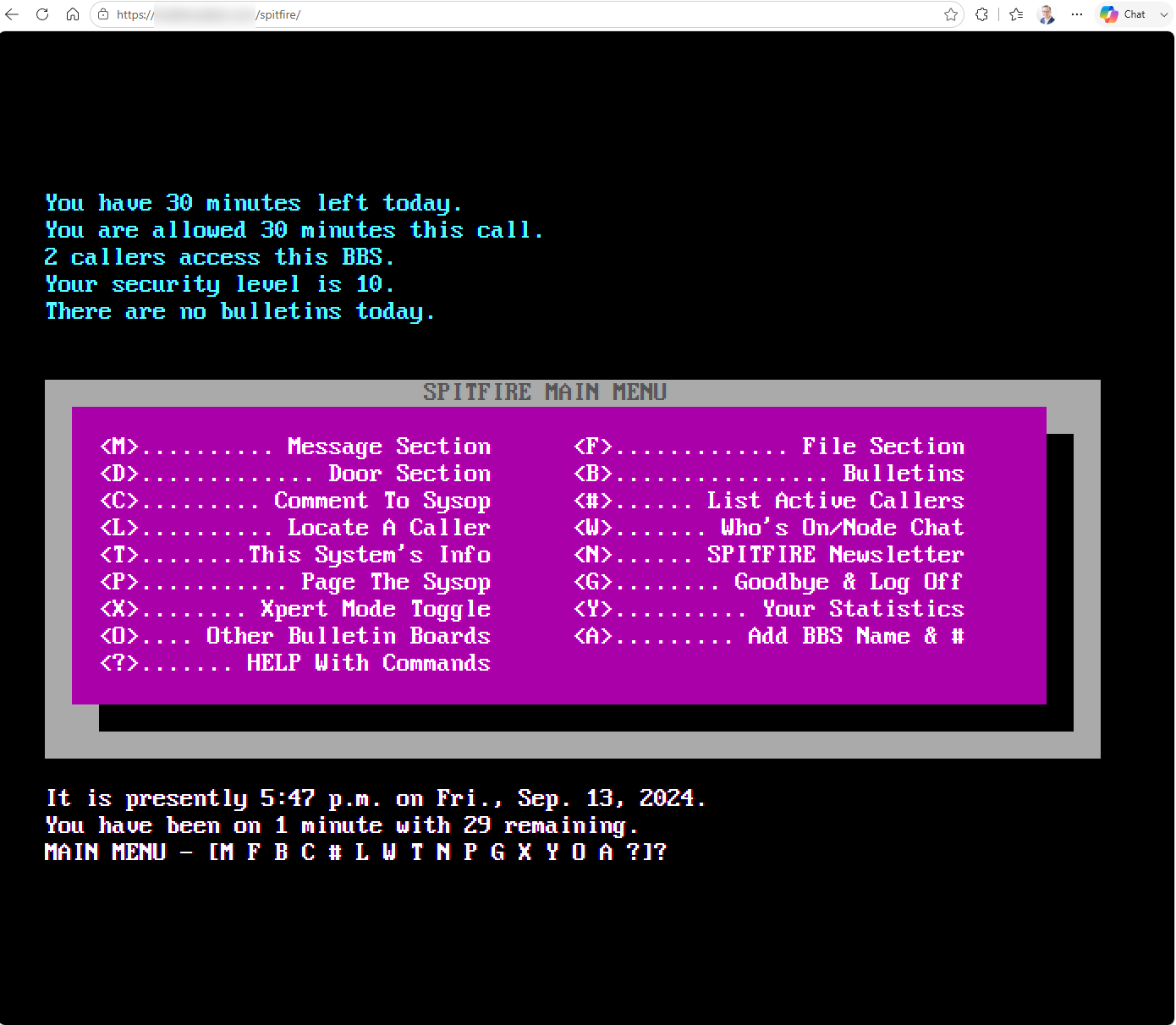Click List Active Callers entry

pos(769,501)
